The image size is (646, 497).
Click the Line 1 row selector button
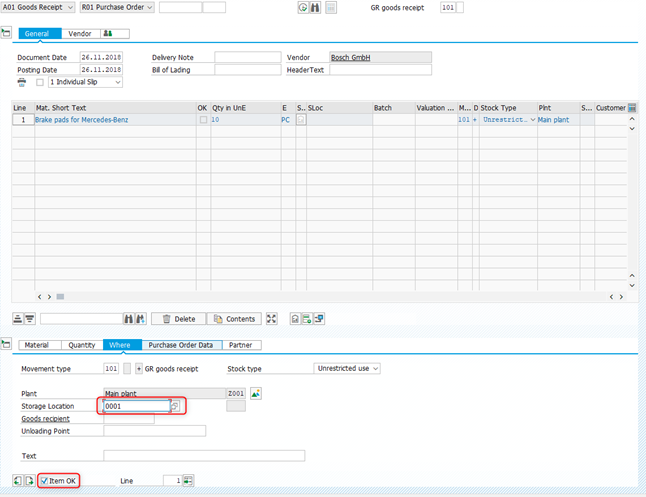pos(23,120)
